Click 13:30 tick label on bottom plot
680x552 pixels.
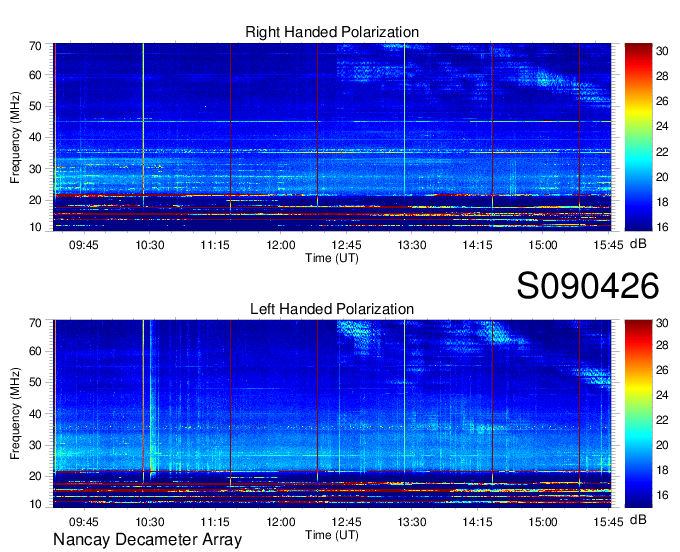pyautogui.click(x=412, y=522)
